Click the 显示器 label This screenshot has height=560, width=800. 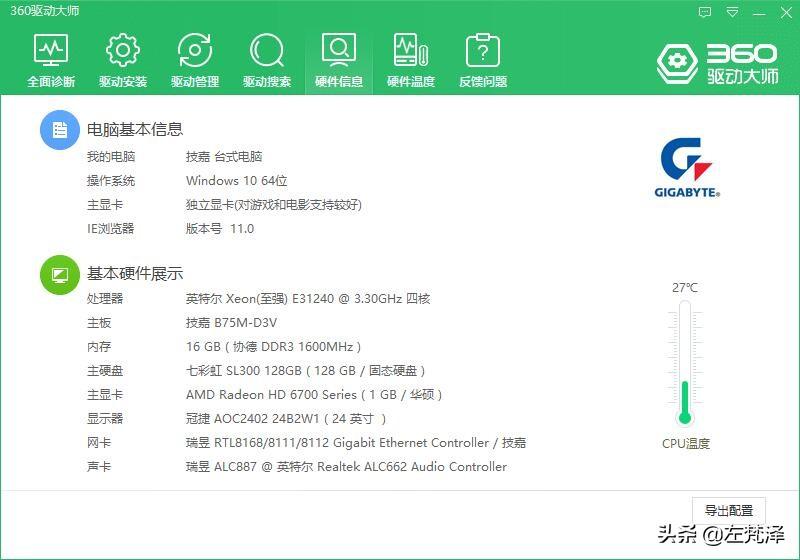pyautogui.click(x=105, y=419)
